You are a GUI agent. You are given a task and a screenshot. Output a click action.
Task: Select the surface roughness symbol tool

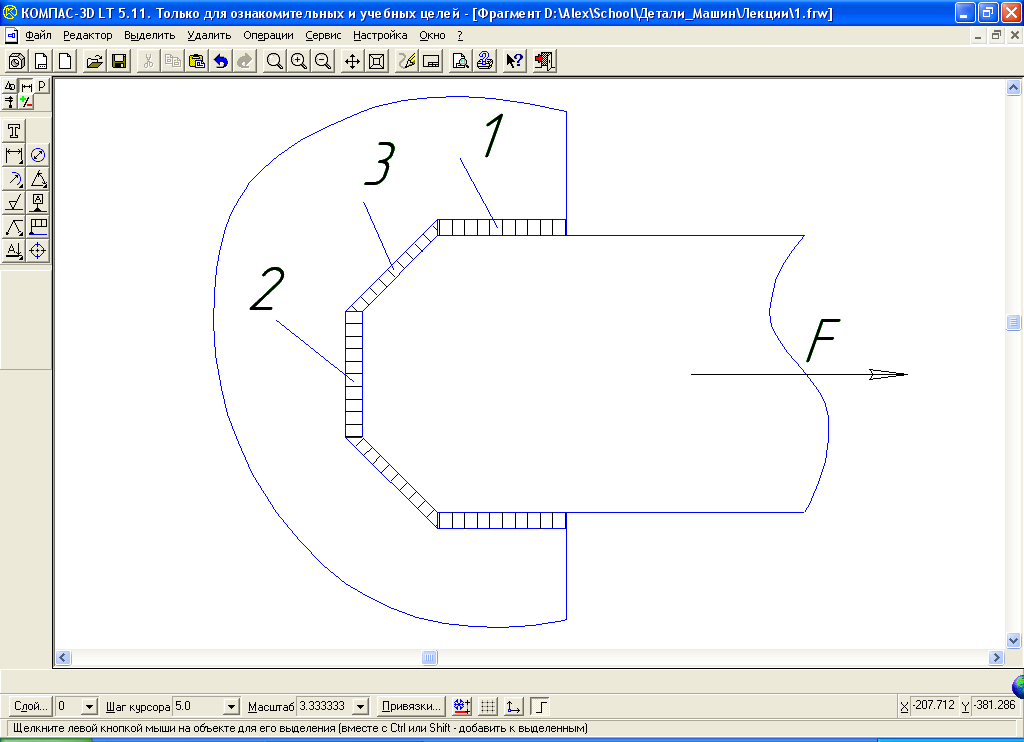[x=14, y=202]
